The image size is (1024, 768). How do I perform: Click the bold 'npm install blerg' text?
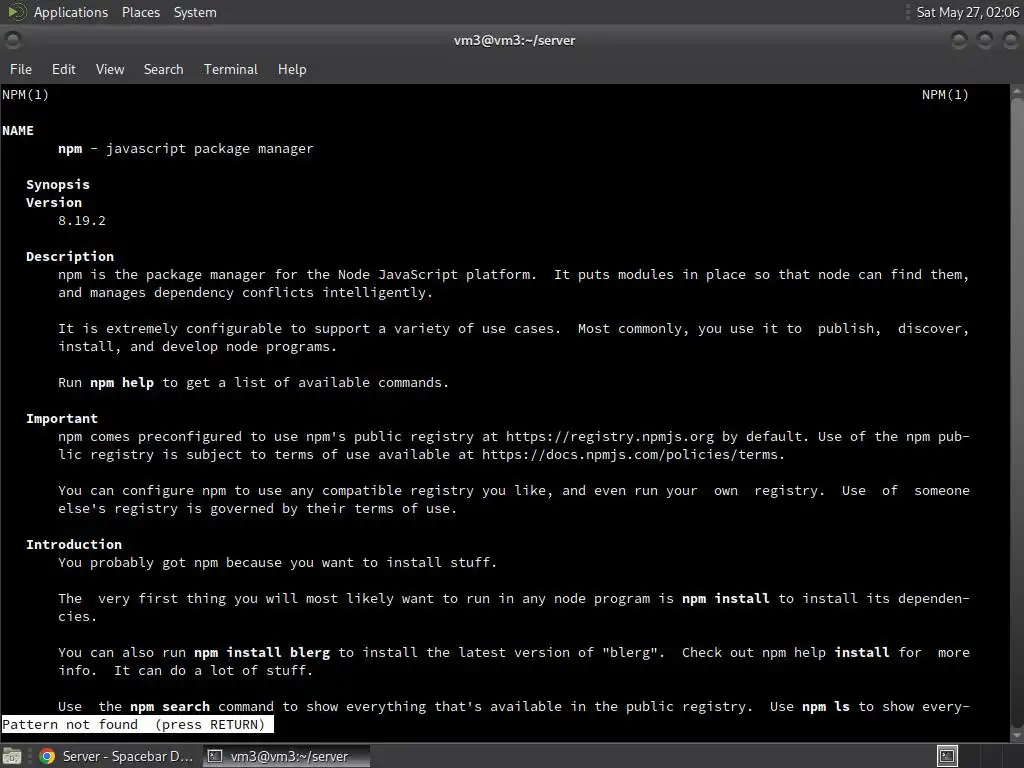tap(262, 652)
